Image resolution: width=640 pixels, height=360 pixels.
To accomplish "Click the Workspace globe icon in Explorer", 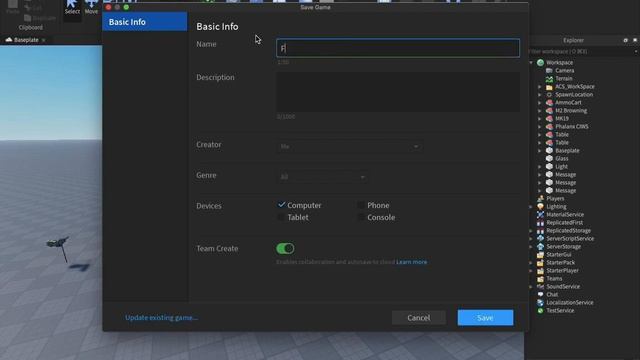I will [x=540, y=62].
